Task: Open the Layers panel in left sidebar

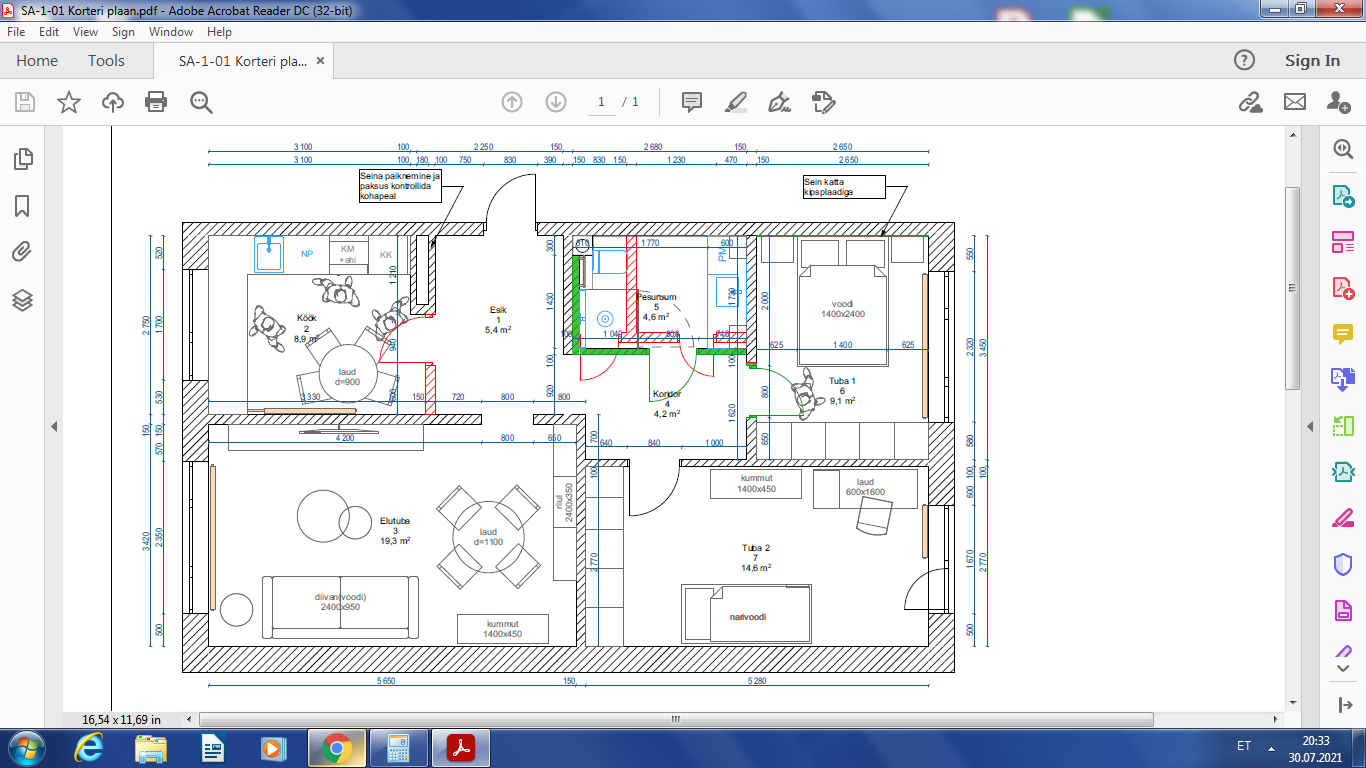Action: pos(22,300)
